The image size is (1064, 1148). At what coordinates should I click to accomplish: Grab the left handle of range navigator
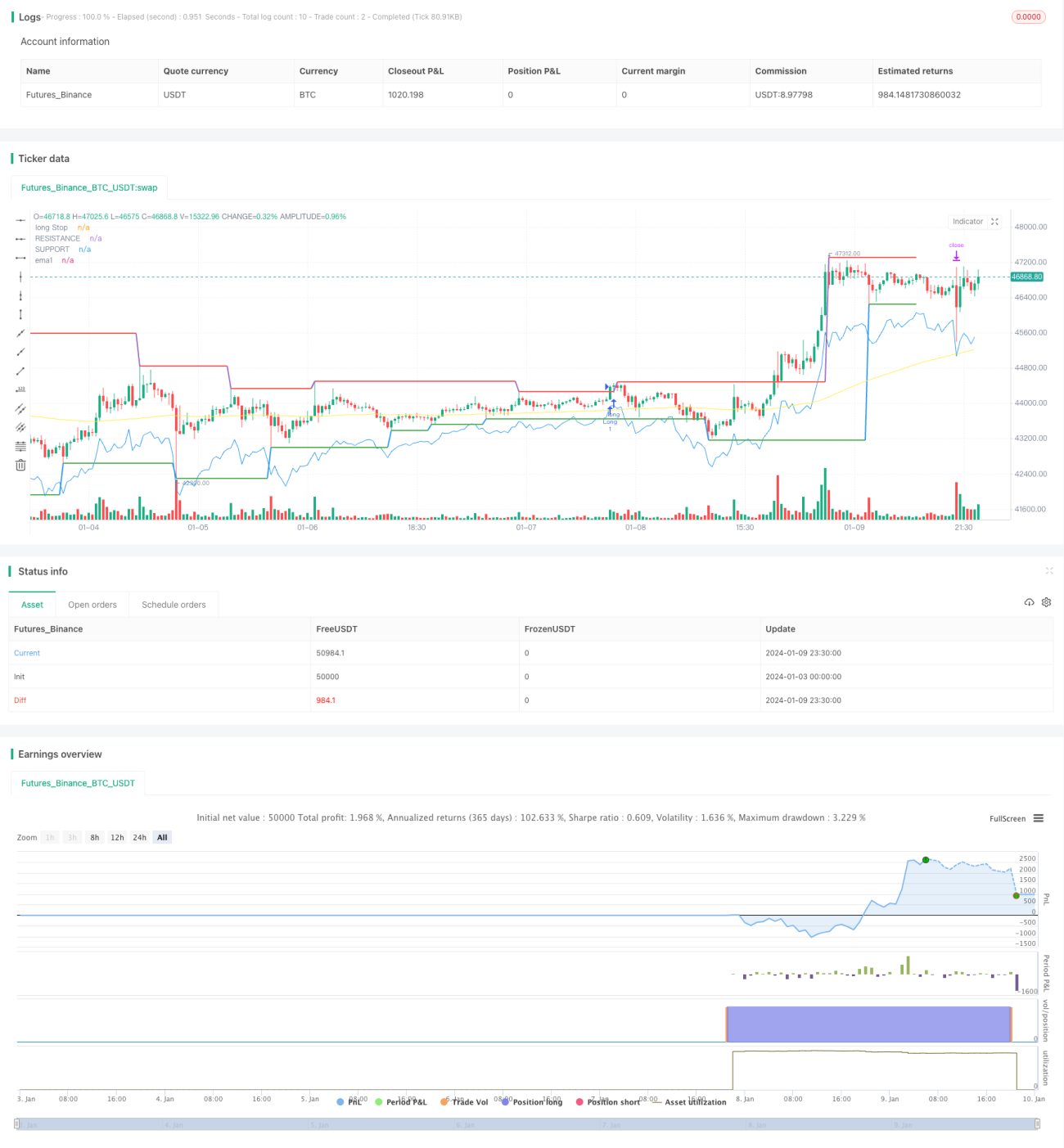coord(17,1124)
